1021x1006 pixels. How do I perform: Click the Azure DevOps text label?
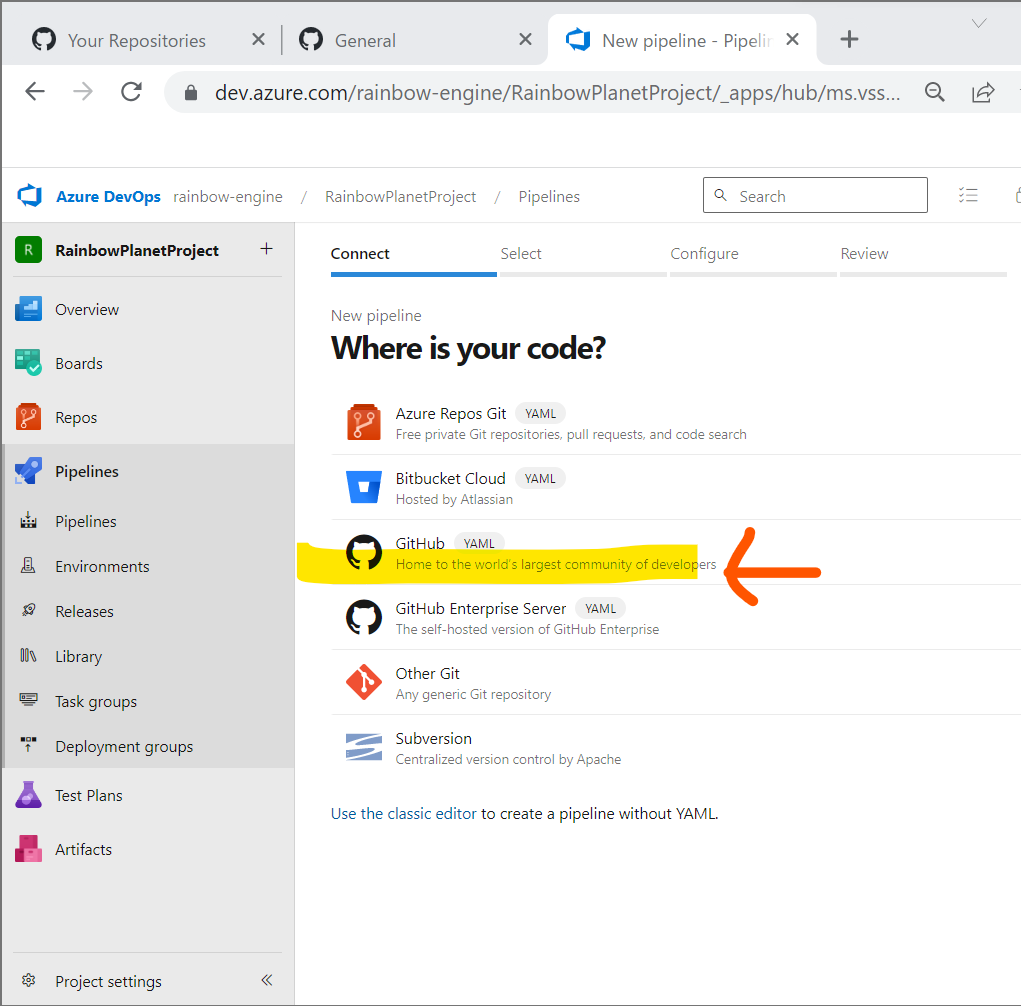pyautogui.click(x=108, y=196)
